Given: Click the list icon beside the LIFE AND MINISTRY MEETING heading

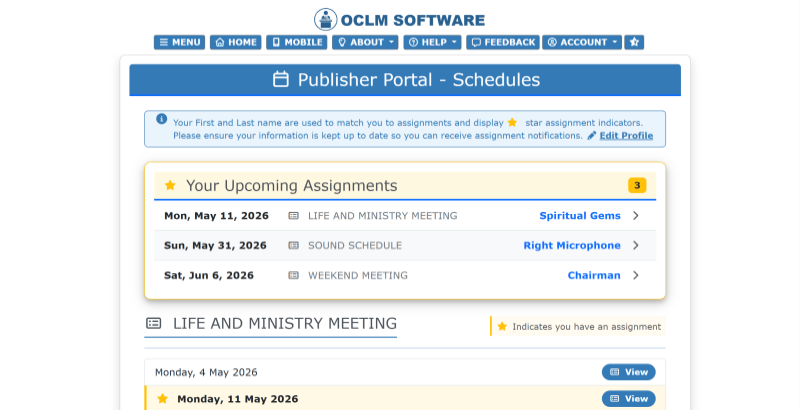Looking at the screenshot, I should point(154,323).
